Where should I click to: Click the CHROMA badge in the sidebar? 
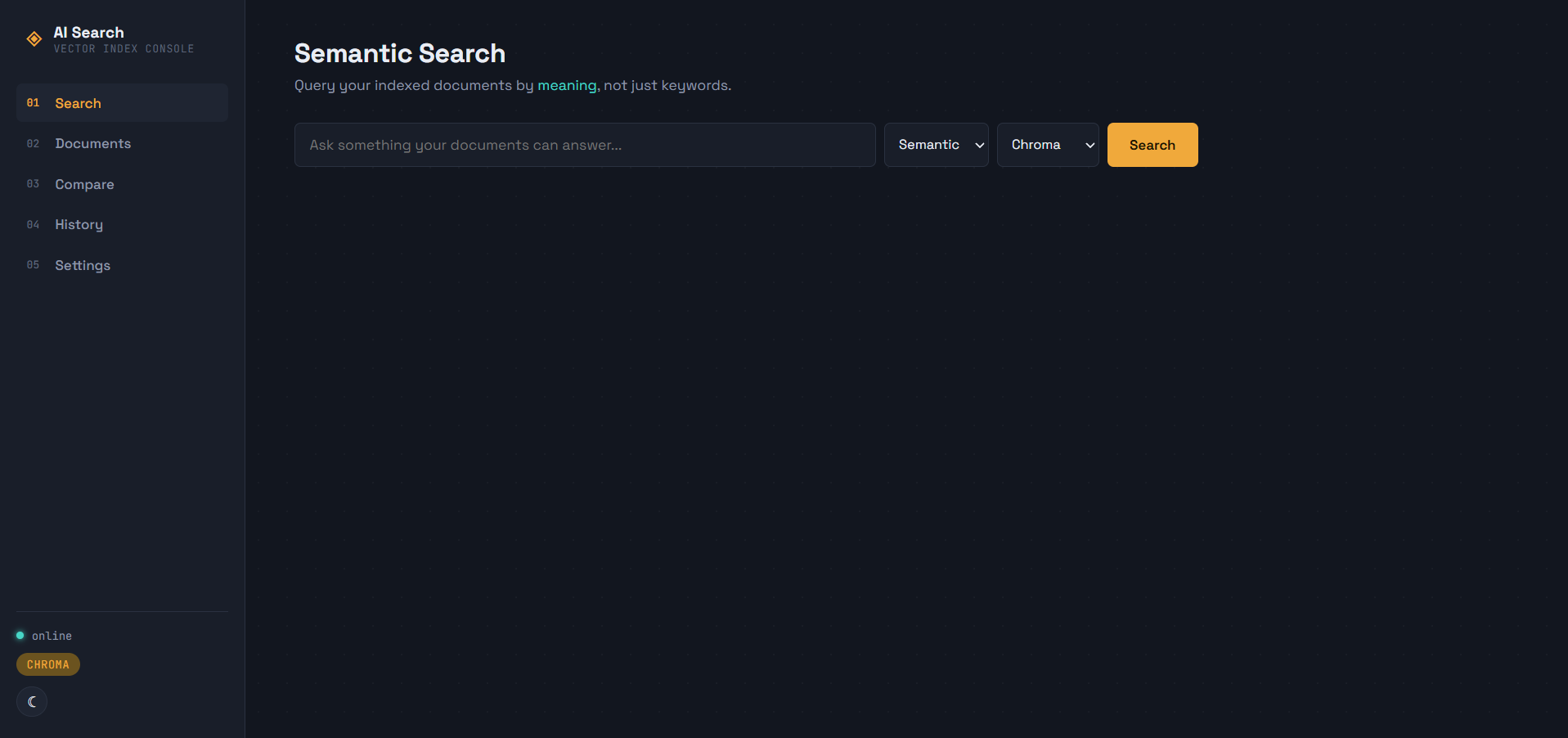[x=48, y=664]
